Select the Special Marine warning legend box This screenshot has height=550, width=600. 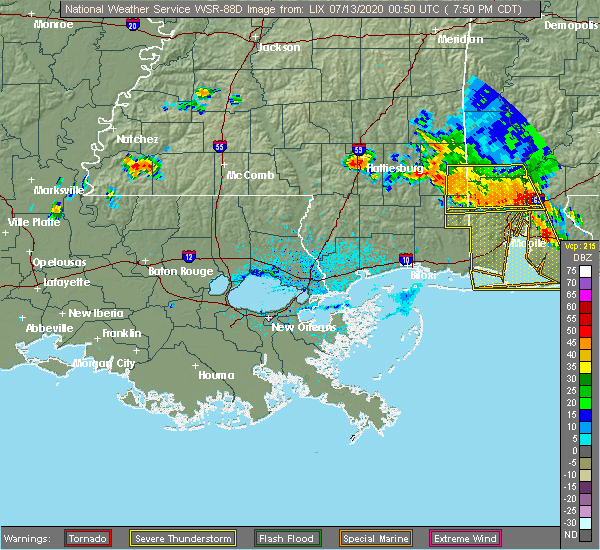(376, 538)
